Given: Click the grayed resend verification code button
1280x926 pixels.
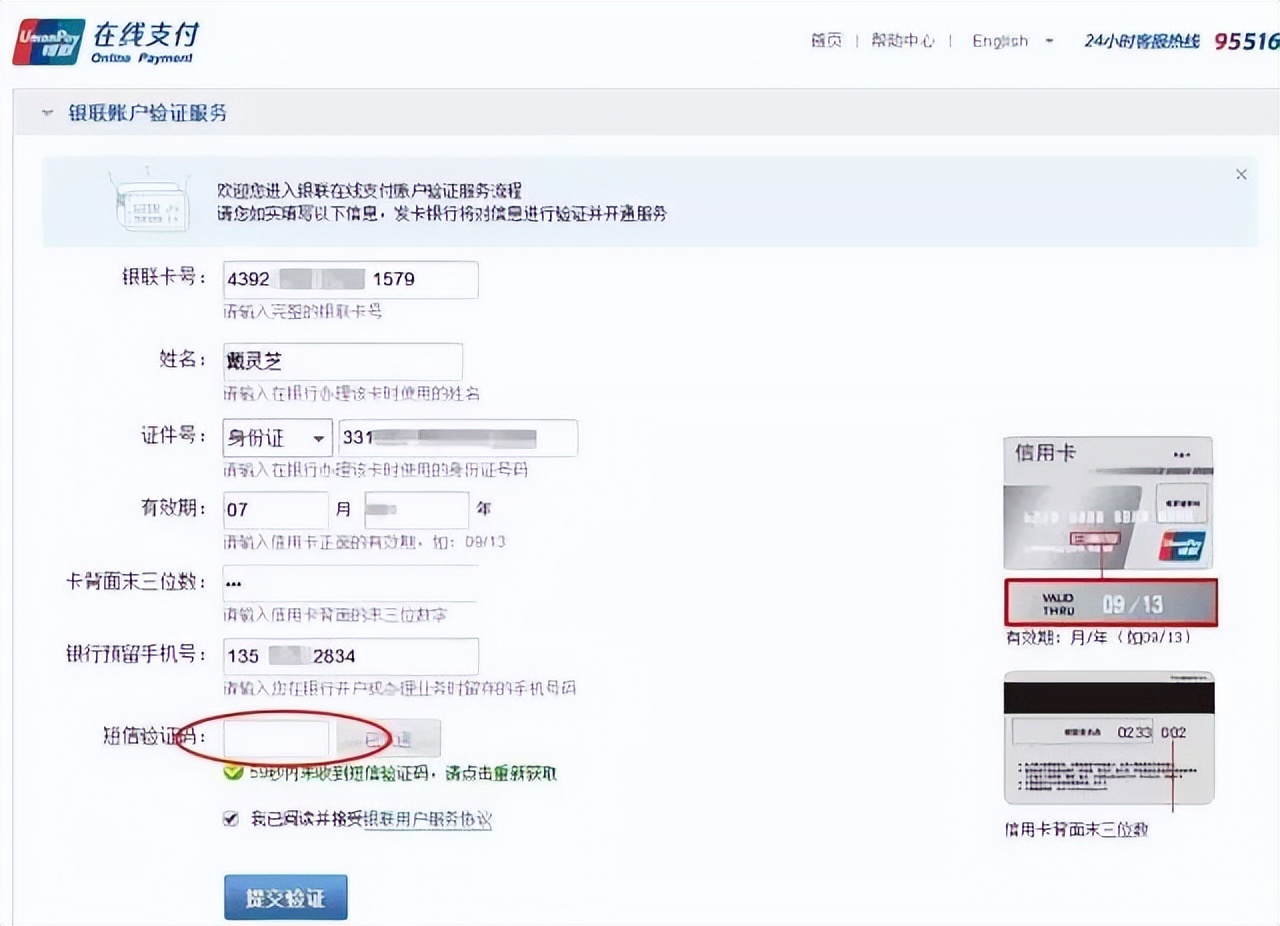Looking at the screenshot, I should [390, 738].
